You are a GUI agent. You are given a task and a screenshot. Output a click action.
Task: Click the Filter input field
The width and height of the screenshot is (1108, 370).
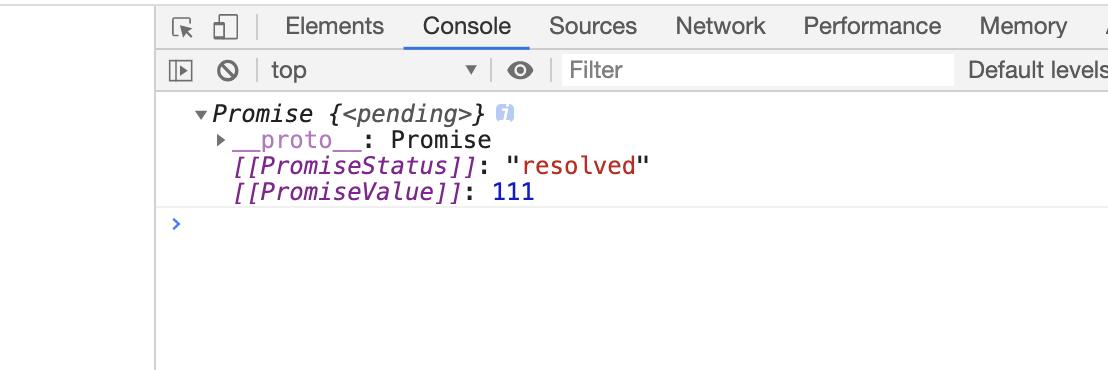tap(758, 70)
